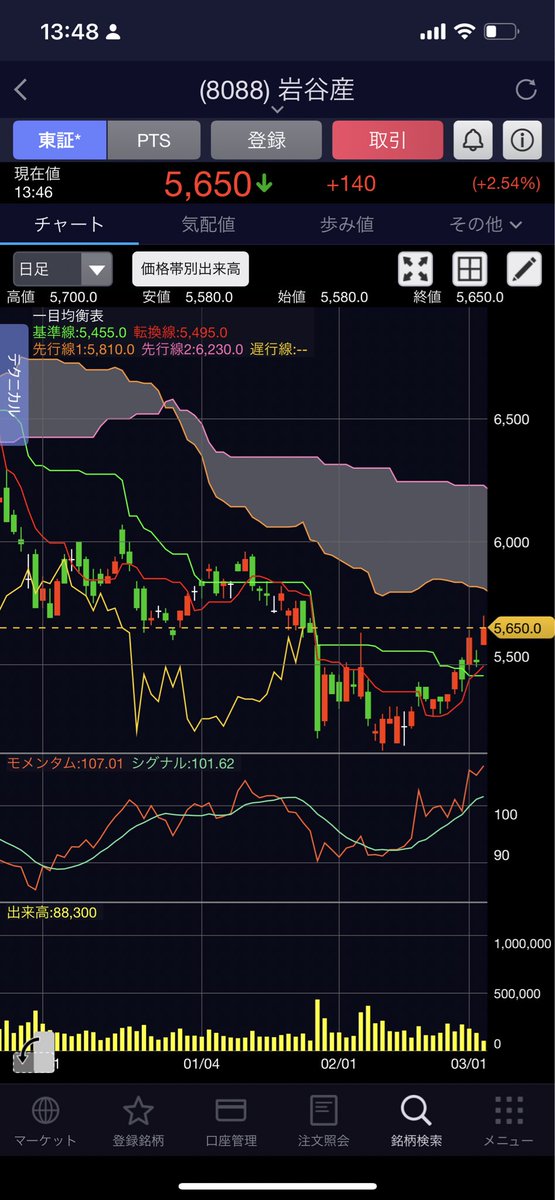The height and width of the screenshot is (1200, 555).
Task: Open the メニュー grid icon
Action: [x=508, y=1110]
